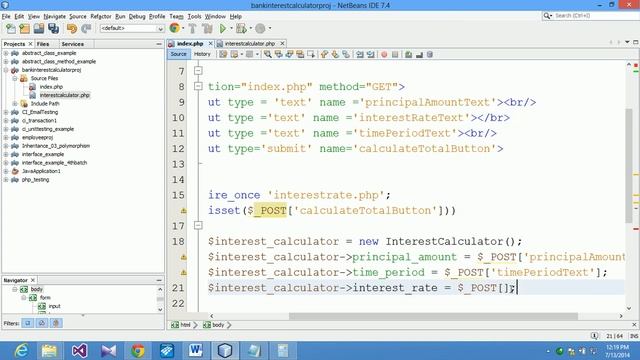Collapse body node in Navigator
Viewport: 640px width, 360px height.
point(15,289)
